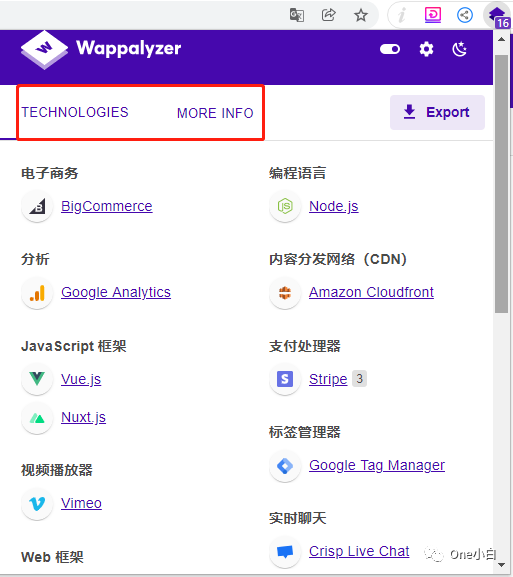Click the Google Tag Manager logo icon
The height and width of the screenshot is (577, 513).
pos(285,466)
